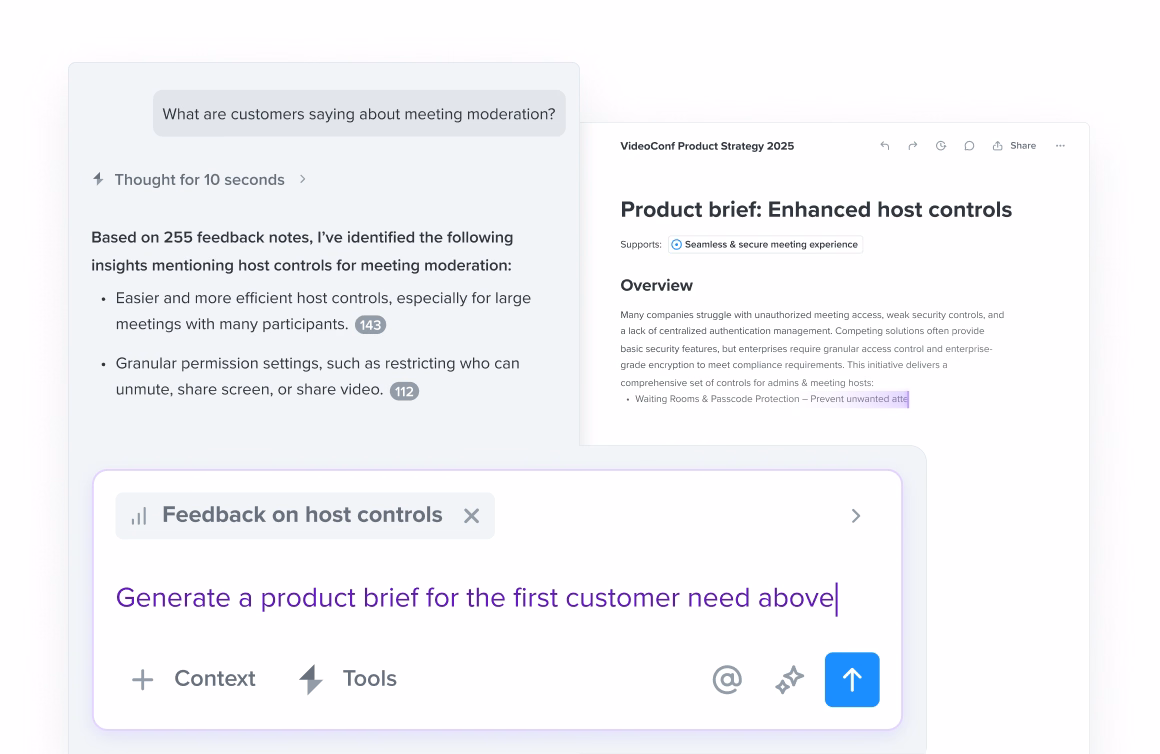This screenshot has height=754, width=1160.
Task: Click the undo arrow in document toolbar
Action: [x=885, y=146]
